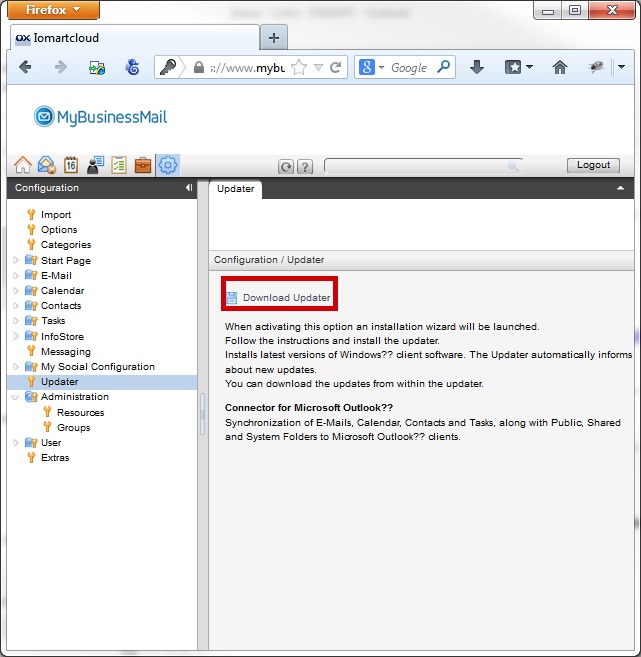This screenshot has width=641, height=657.
Task: Open the InfoStore briefcase icon
Action: tap(143, 165)
